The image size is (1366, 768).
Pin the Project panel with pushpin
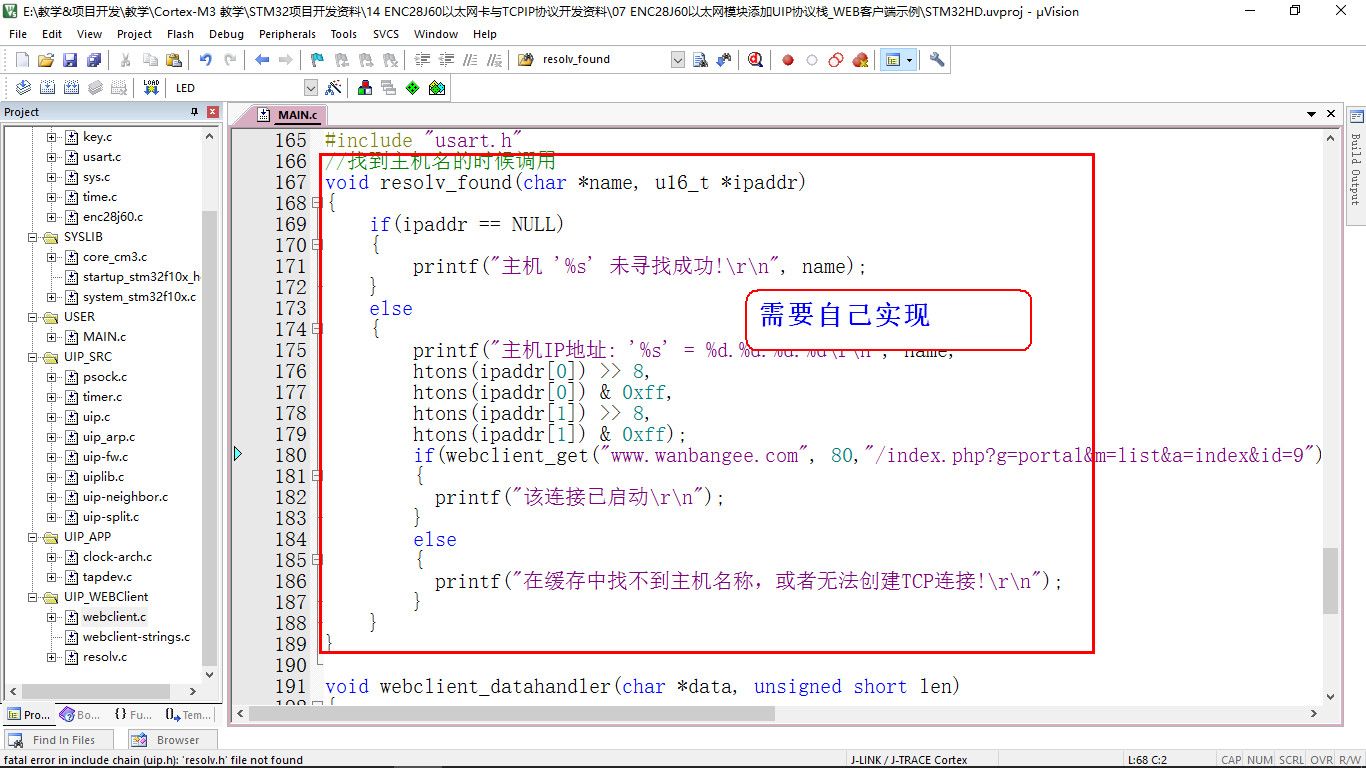point(195,112)
